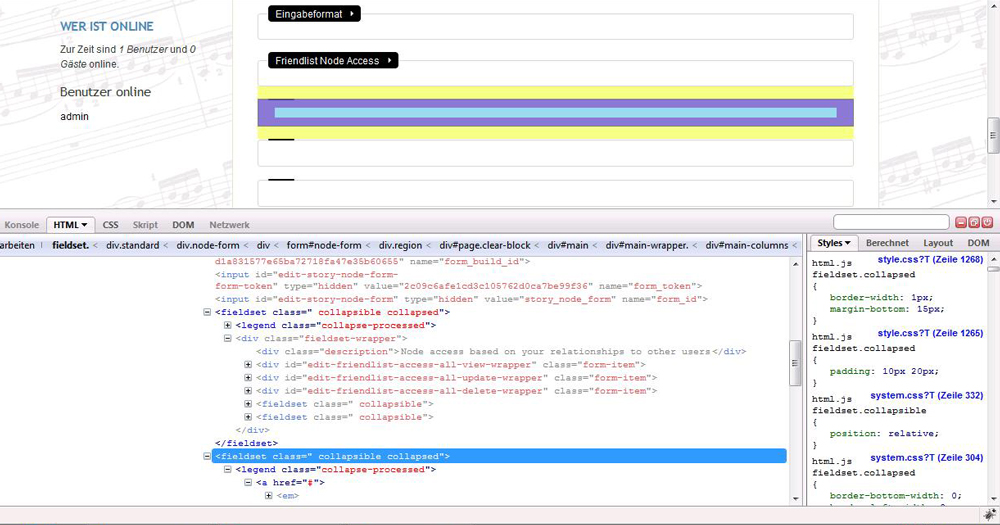Open the Berechnet side panel tab
The height and width of the screenshot is (525, 1000).
pyautogui.click(x=887, y=243)
